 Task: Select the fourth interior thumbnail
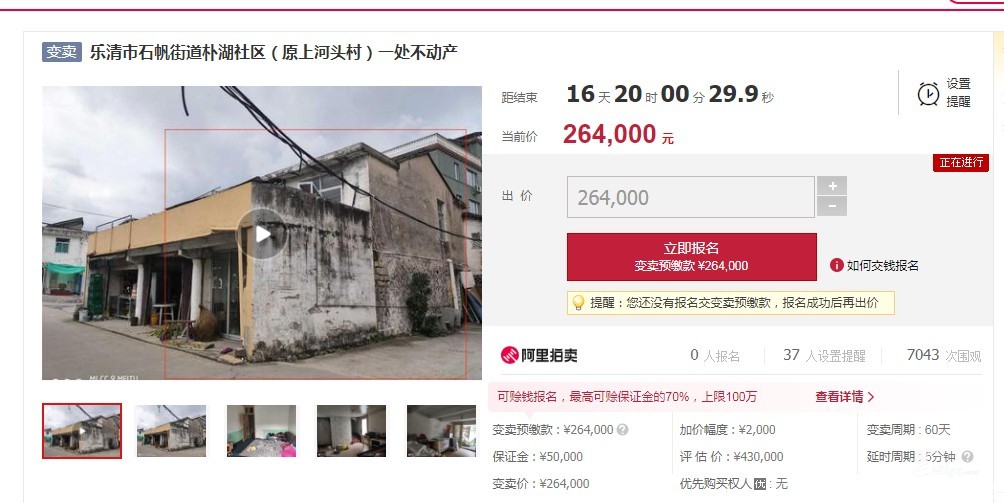coord(352,431)
